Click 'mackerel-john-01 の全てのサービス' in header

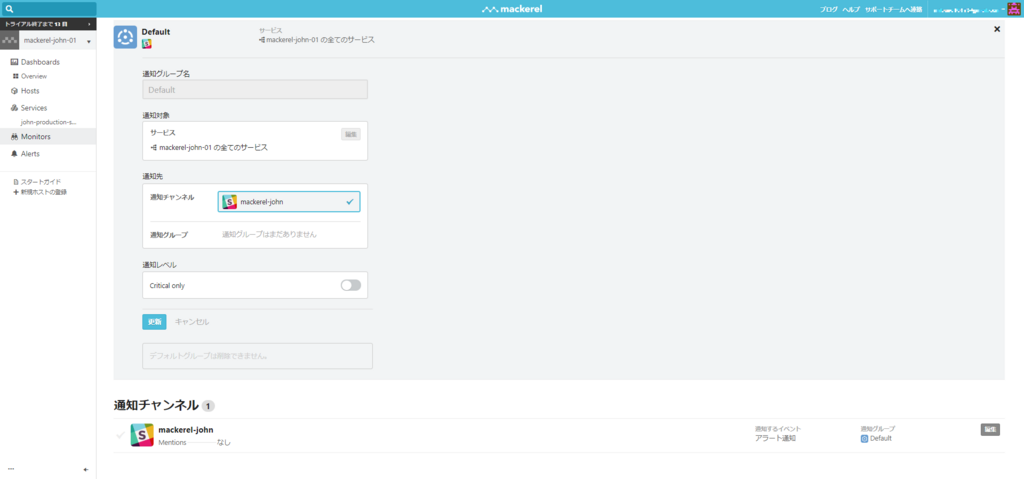click(320, 40)
